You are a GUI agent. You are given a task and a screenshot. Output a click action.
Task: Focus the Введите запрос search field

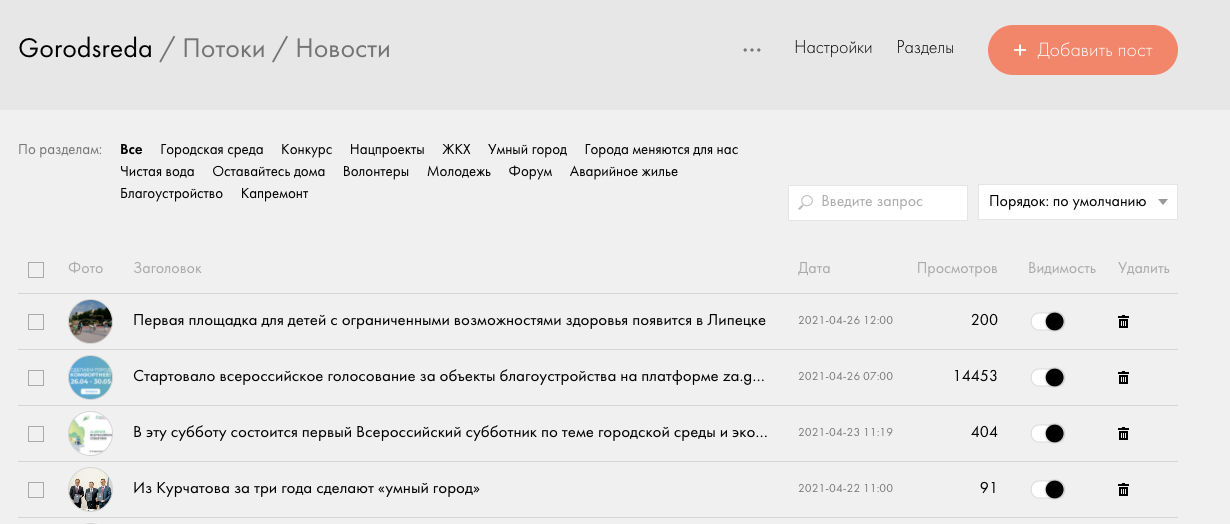click(878, 202)
